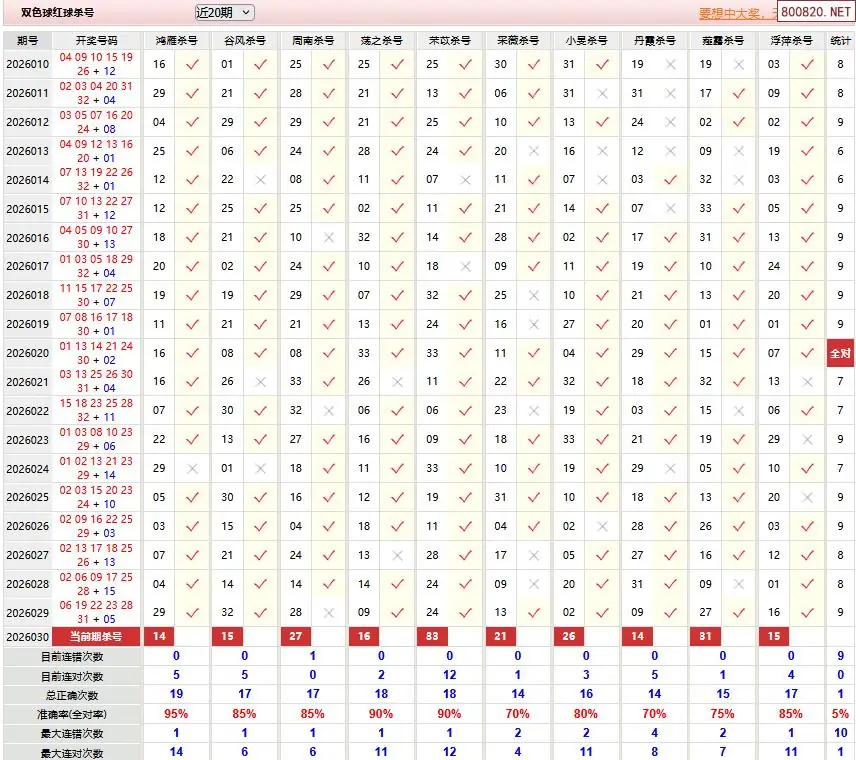Select the 开奖号码 column header
The height and width of the screenshot is (760, 856).
click(96, 40)
